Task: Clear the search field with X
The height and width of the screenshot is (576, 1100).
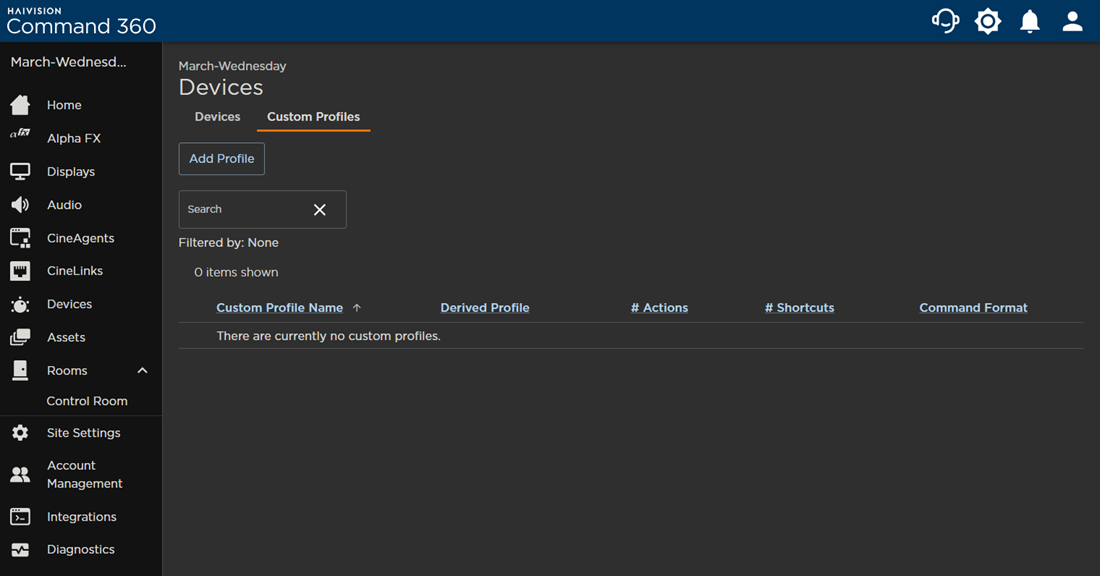Action: point(319,210)
